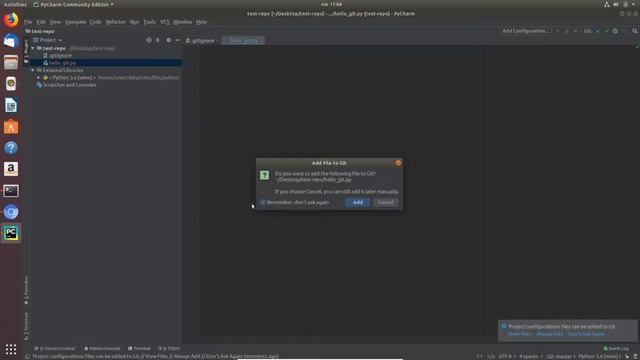This screenshot has width=640, height=360.
Task: Expand the Python 3.6 (venv) library node
Action: (x=38, y=78)
